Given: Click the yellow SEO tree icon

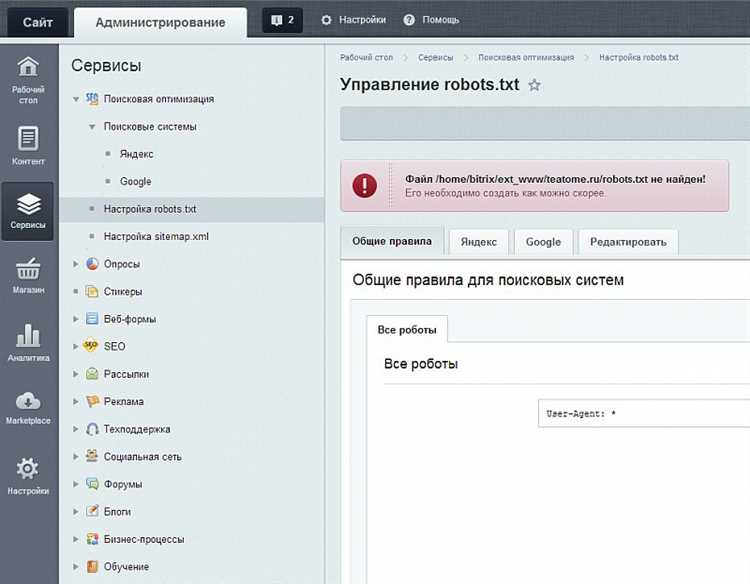Looking at the screenshot, I should pyautogui.click(x=91, y=345).
